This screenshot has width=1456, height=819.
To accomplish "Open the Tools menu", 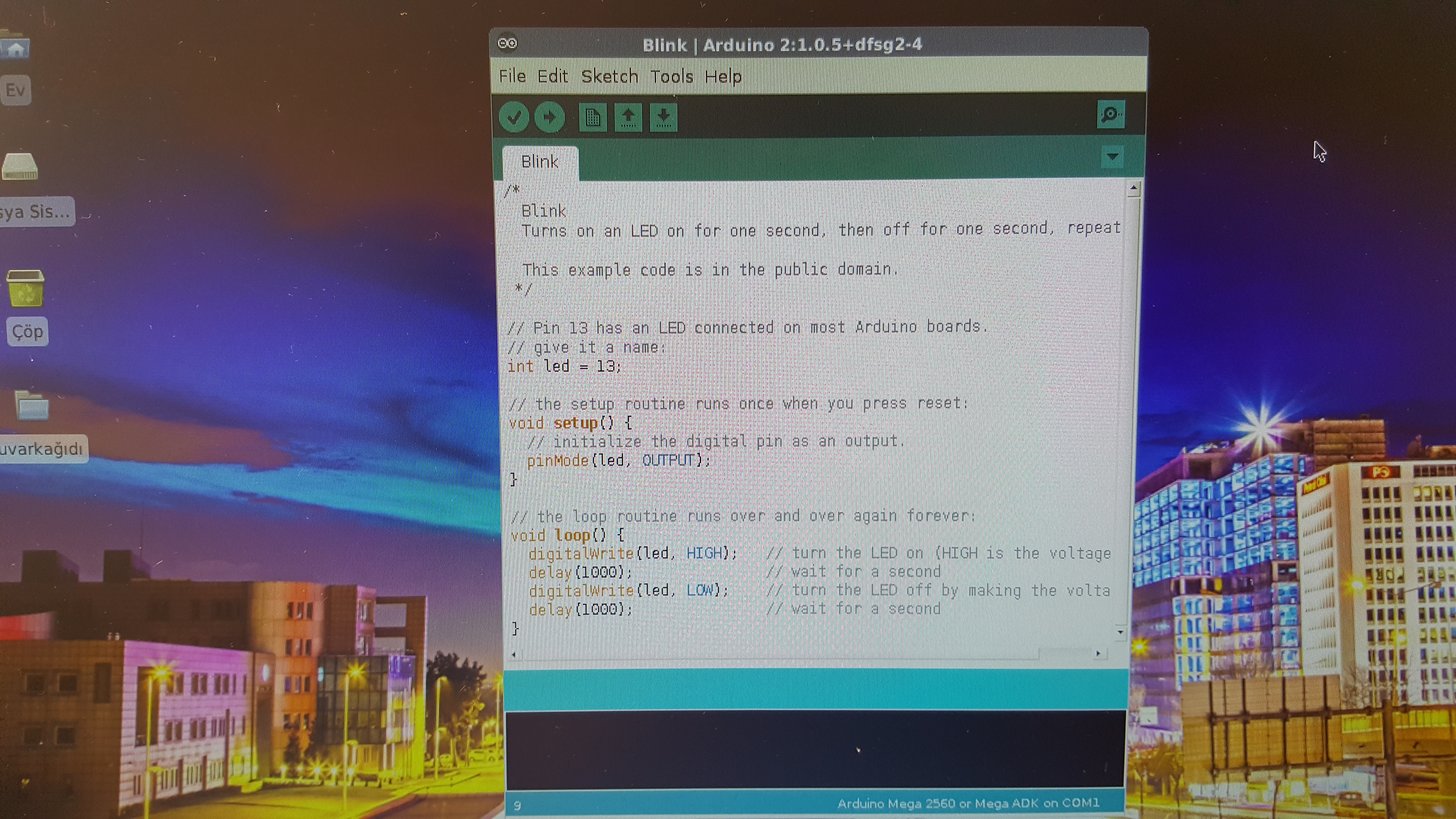I will point(672,76).
